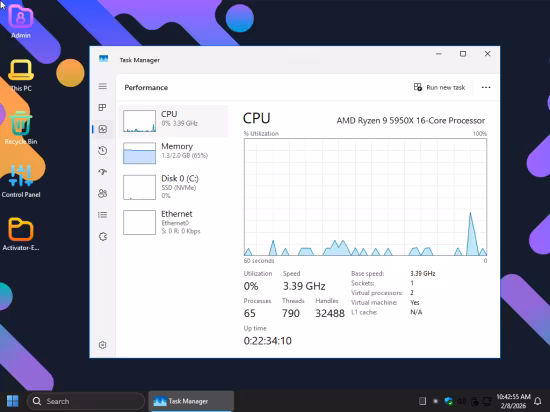Screen dimensions: 550x412
Task: Select the Control Panel desktop icon
Action: click(x=21, y=181)
